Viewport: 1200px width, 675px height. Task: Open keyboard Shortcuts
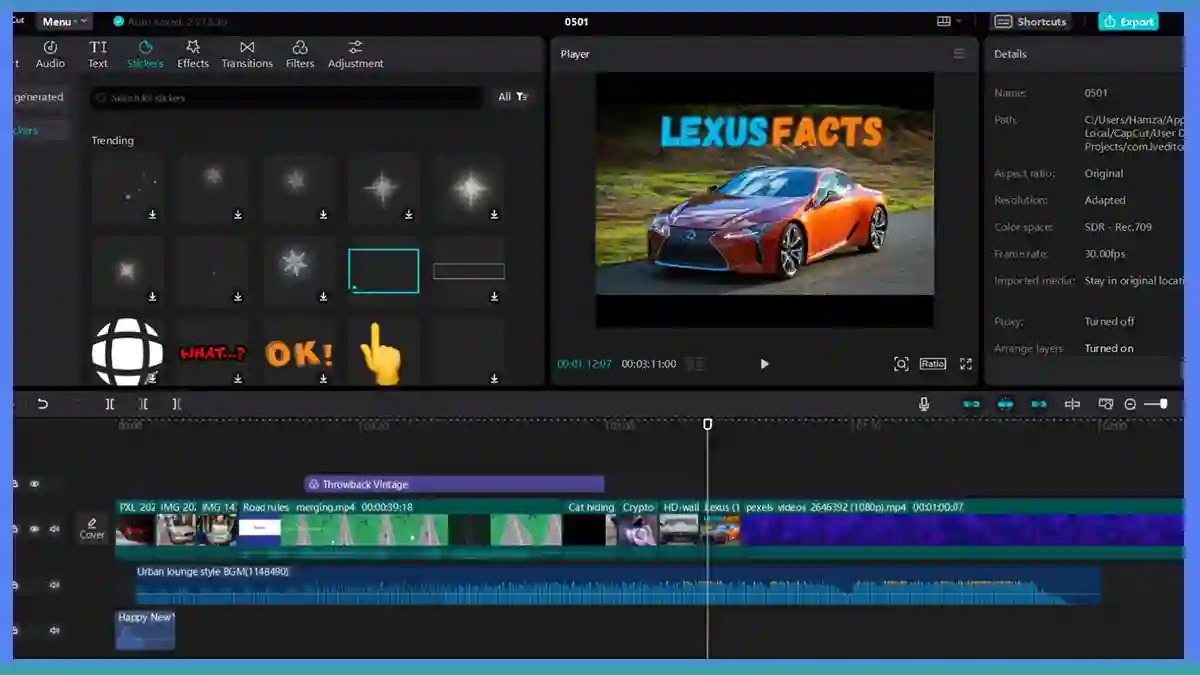tap(1031, 21)
